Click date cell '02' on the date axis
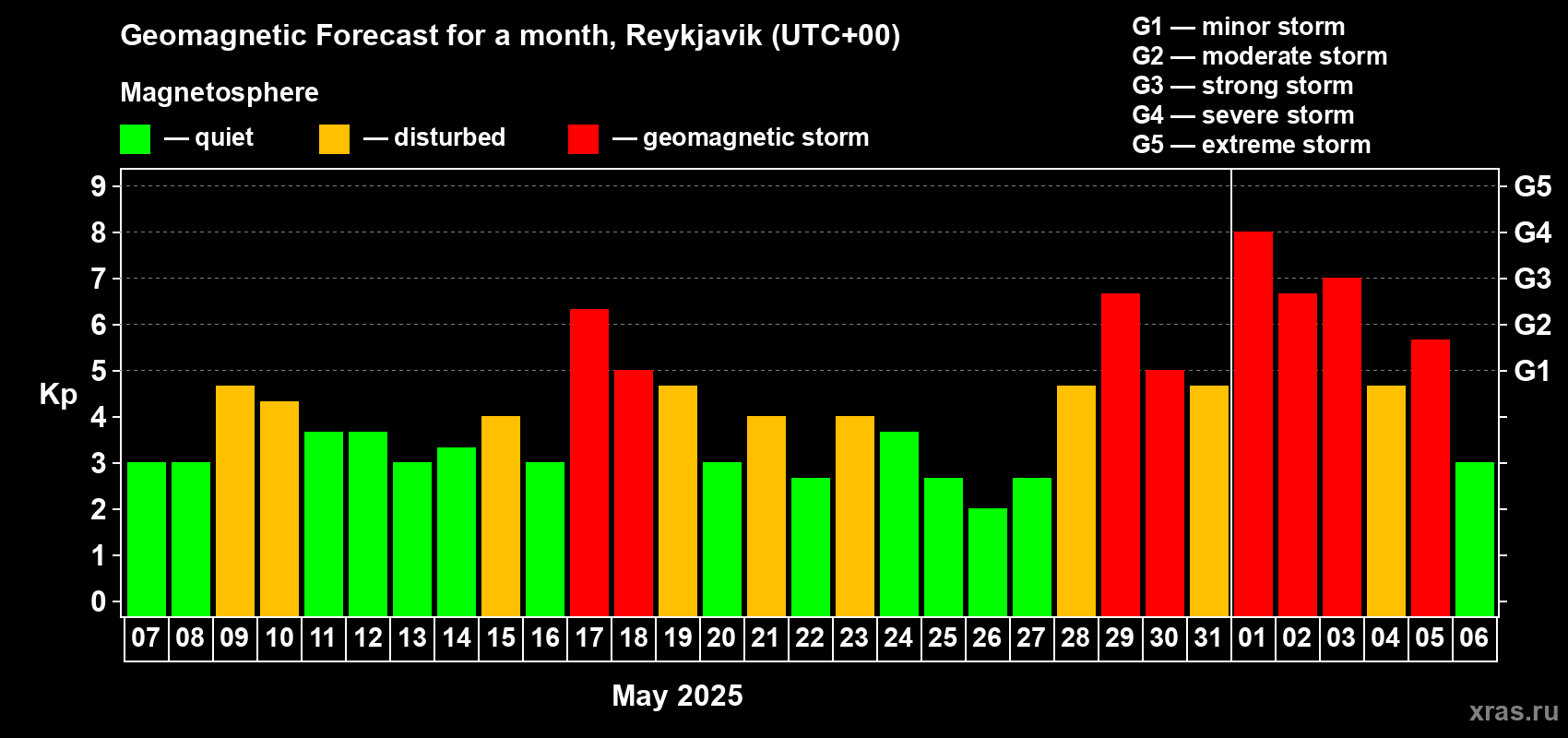 pos(1297,638)
